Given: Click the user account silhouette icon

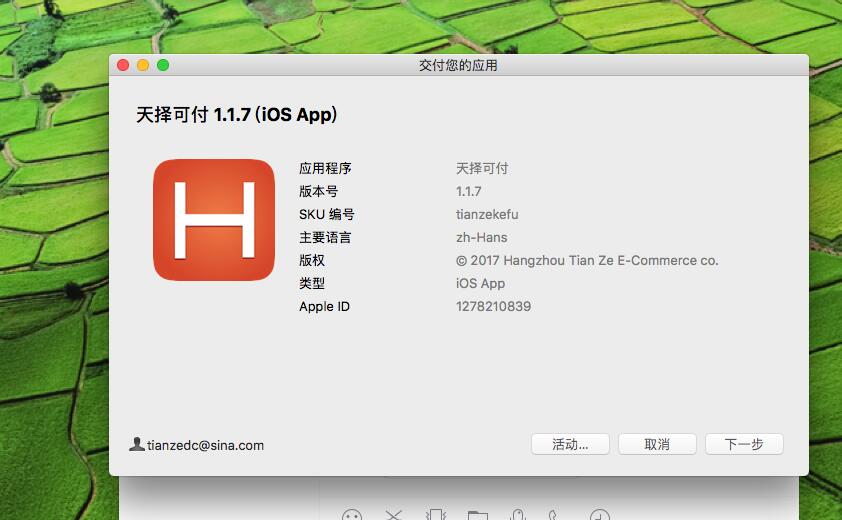Looking at the screenshot, I should coord(137,444).
